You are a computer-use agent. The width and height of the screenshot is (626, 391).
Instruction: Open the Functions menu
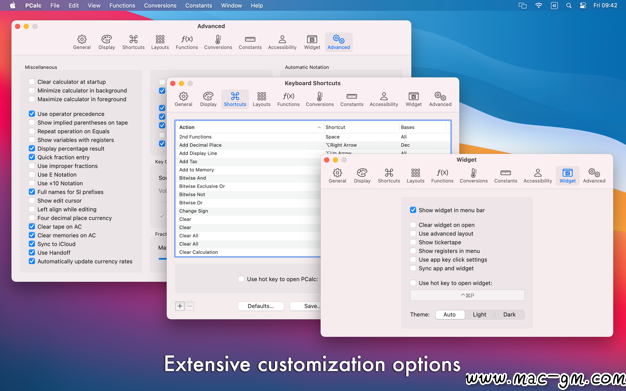[x=122, y=6]
